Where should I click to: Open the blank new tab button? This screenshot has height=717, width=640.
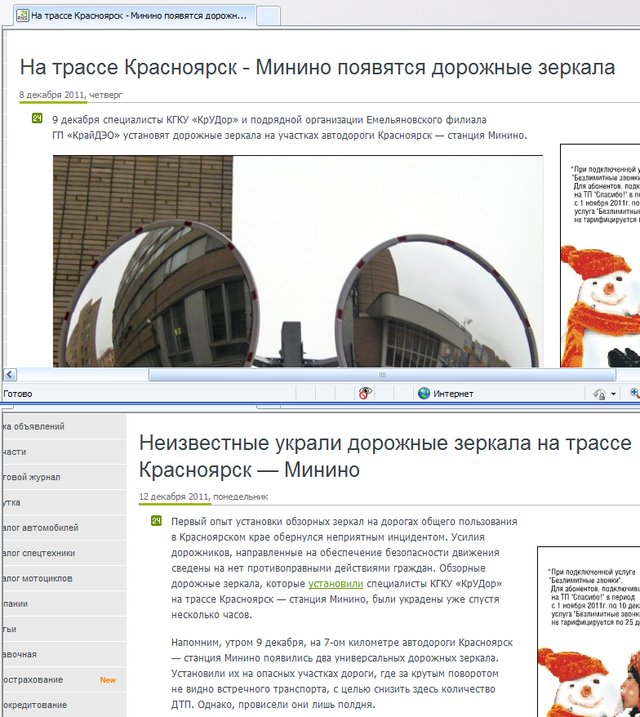click(x=268, y=16)
